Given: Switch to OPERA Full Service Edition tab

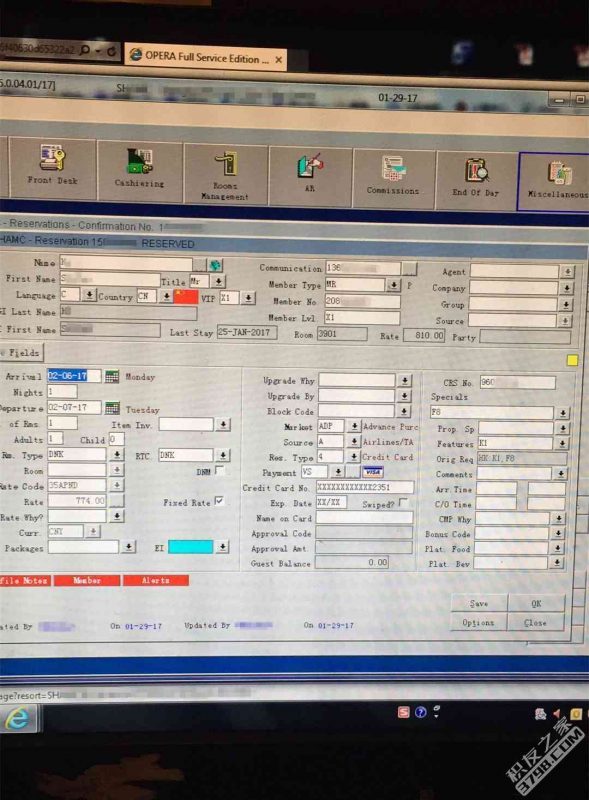Looking at the screenshot, I should point(206,58).
